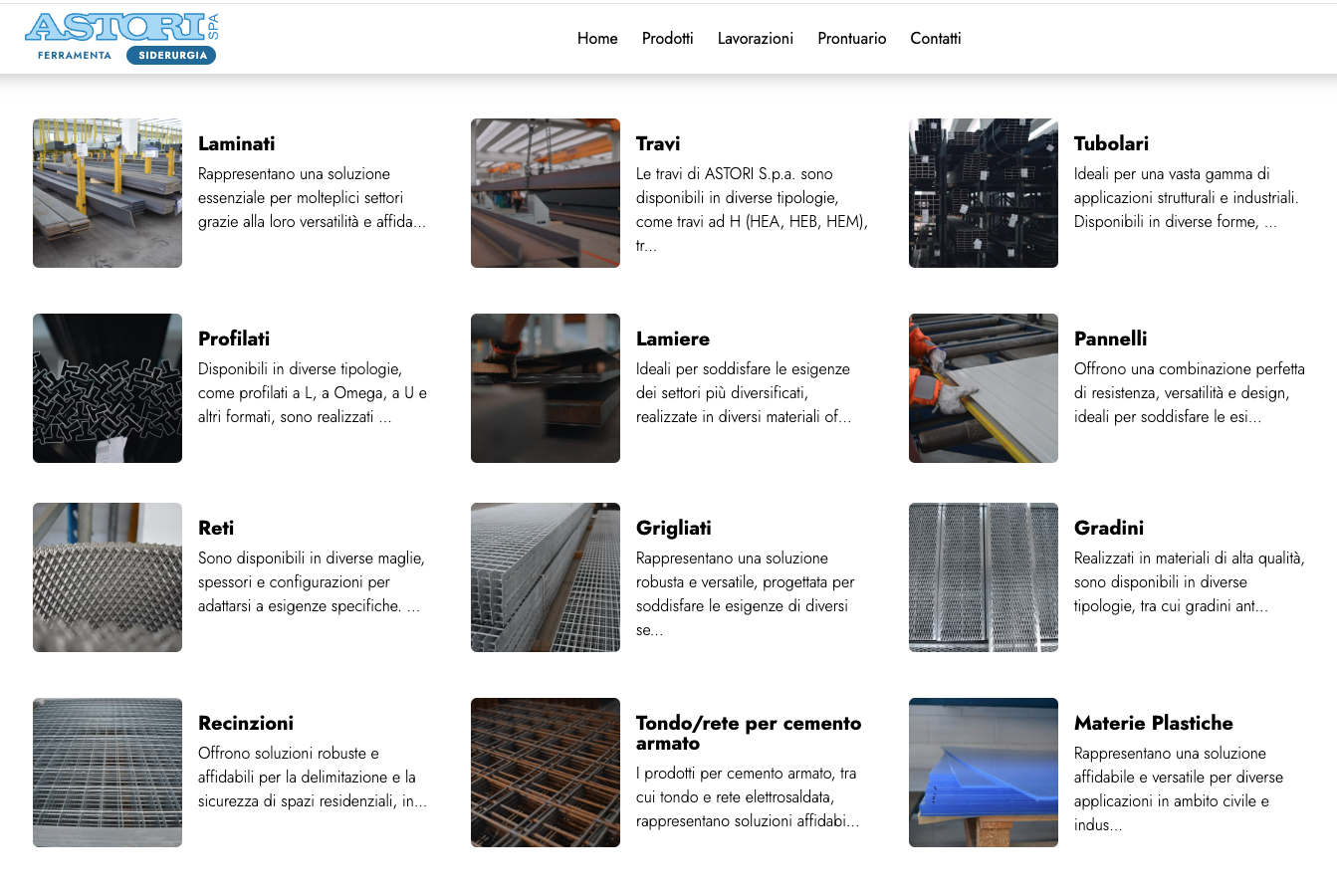Click the Laminati product thumbnail image

coord(108,193)
